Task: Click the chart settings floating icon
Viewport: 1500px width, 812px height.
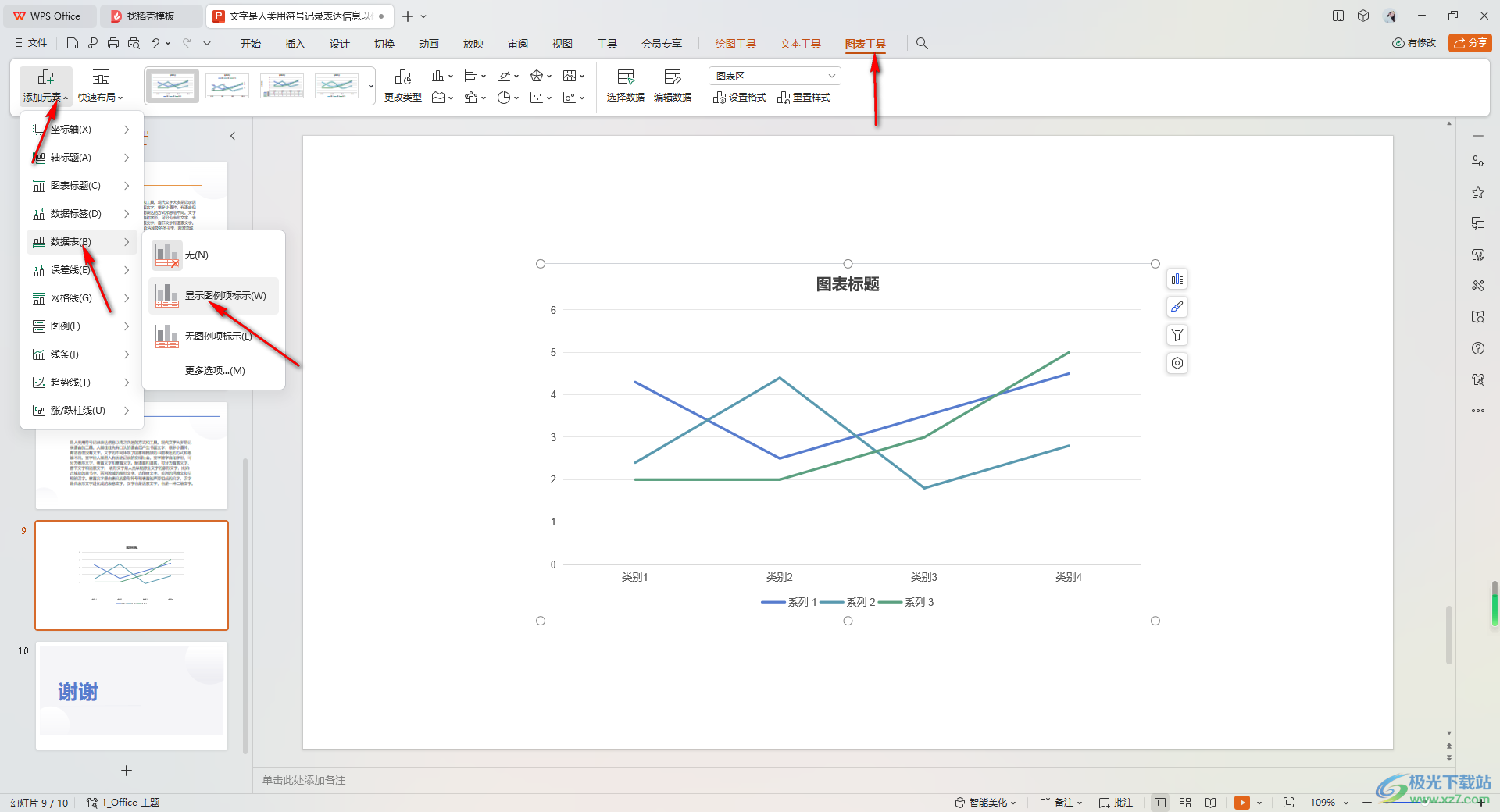Action: [1177, 363]
